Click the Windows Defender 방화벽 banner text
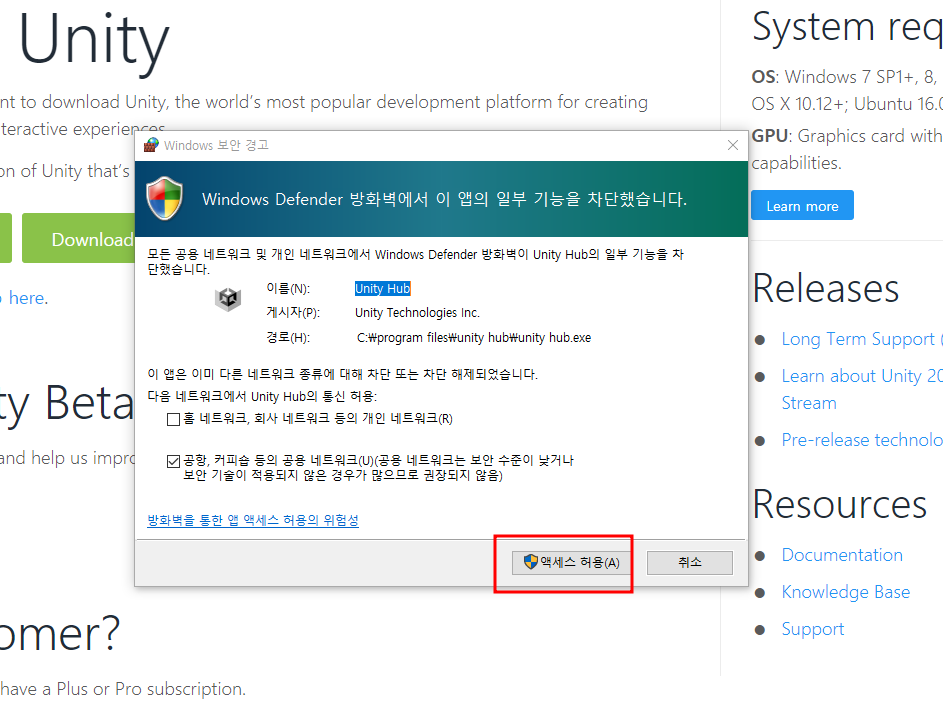 (444, 199)
